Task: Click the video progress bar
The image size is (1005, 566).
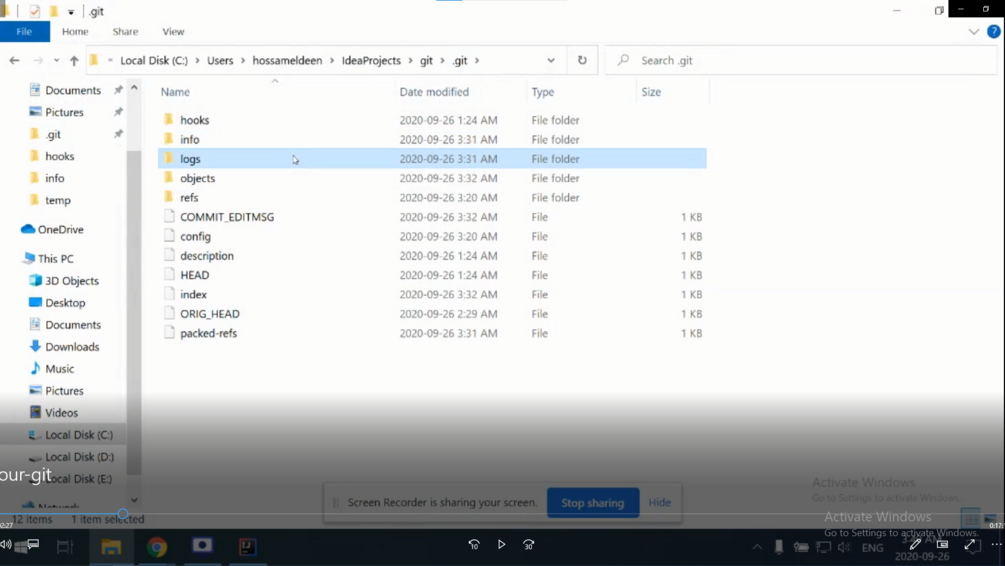Action: (502, 513)
